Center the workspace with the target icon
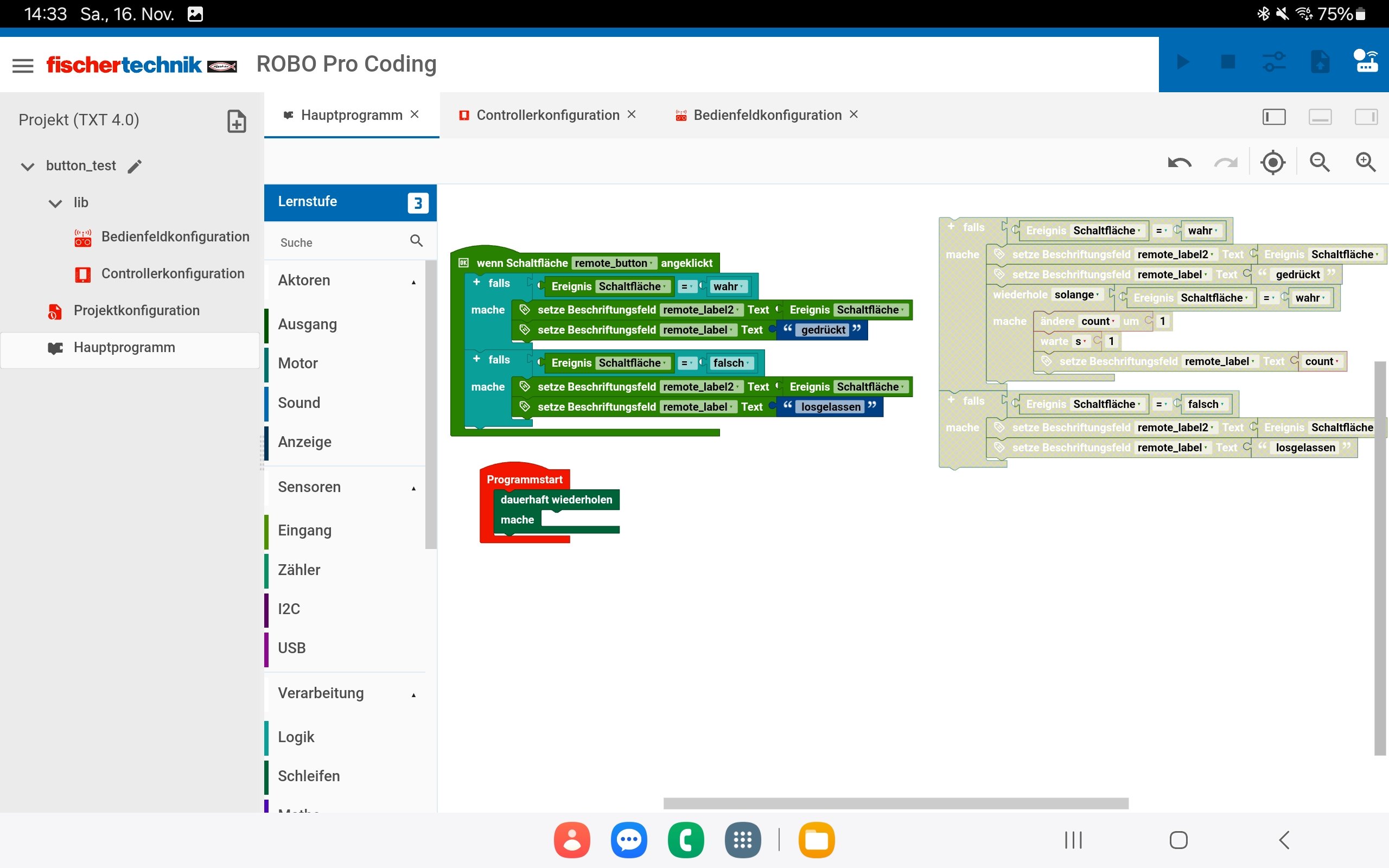The width and height of the screenshot is (1389, 868). (x=1273, y=163)
